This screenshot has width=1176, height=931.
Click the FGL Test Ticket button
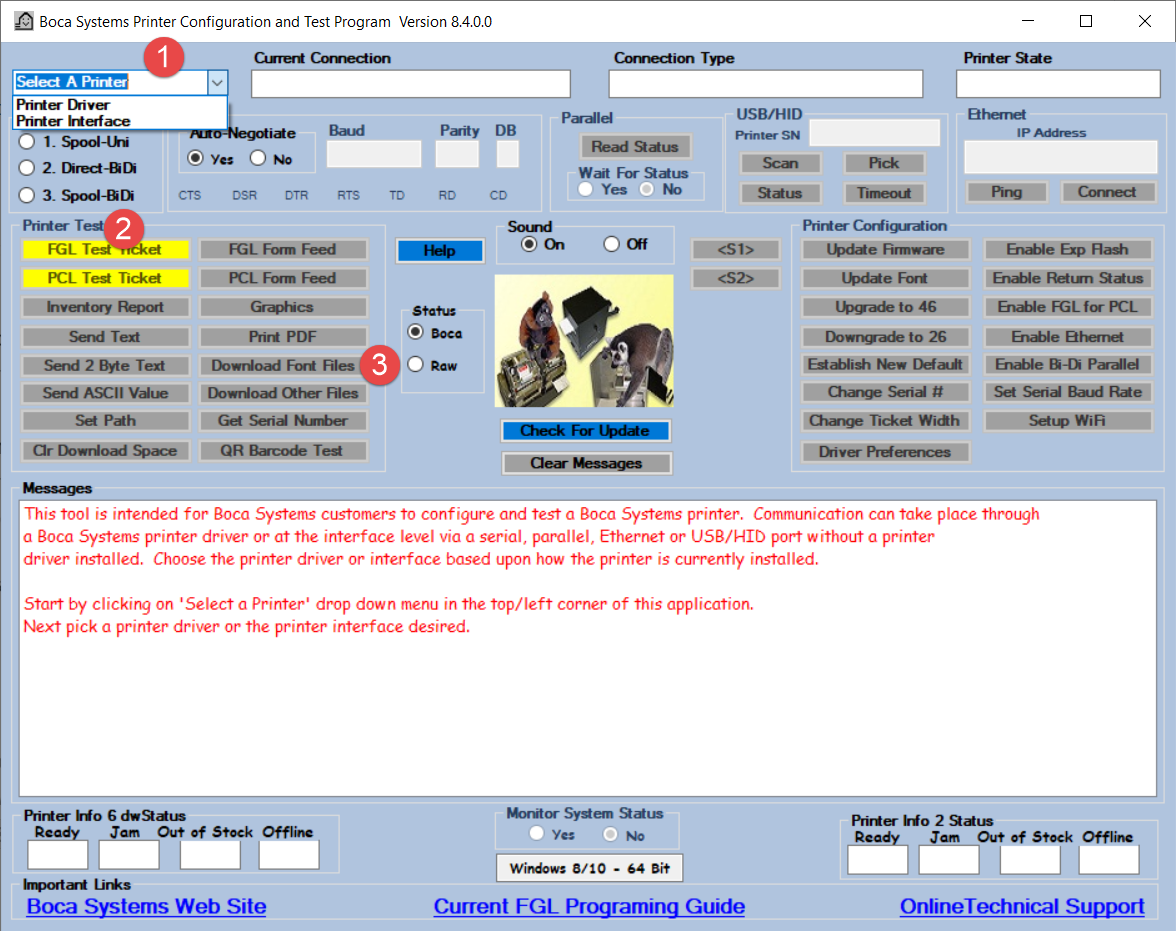click(x=105, y=249)
